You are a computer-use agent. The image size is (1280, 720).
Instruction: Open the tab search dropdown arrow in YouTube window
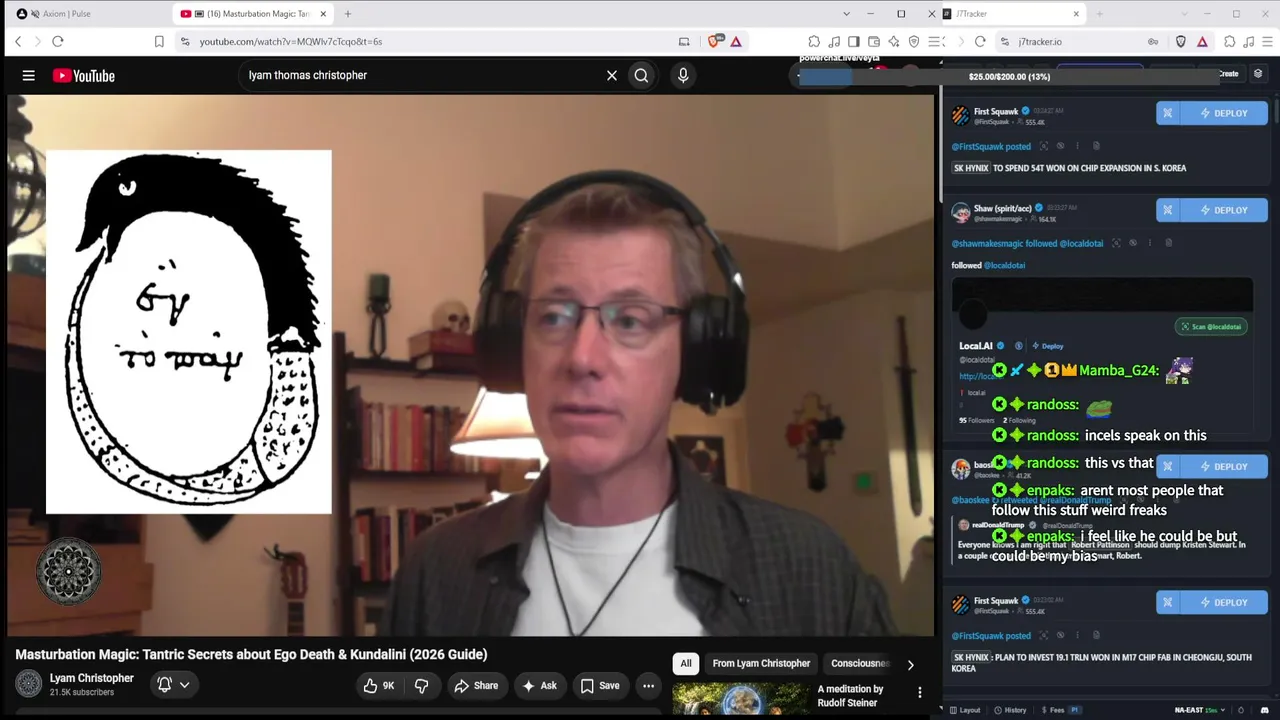point(846,14)
